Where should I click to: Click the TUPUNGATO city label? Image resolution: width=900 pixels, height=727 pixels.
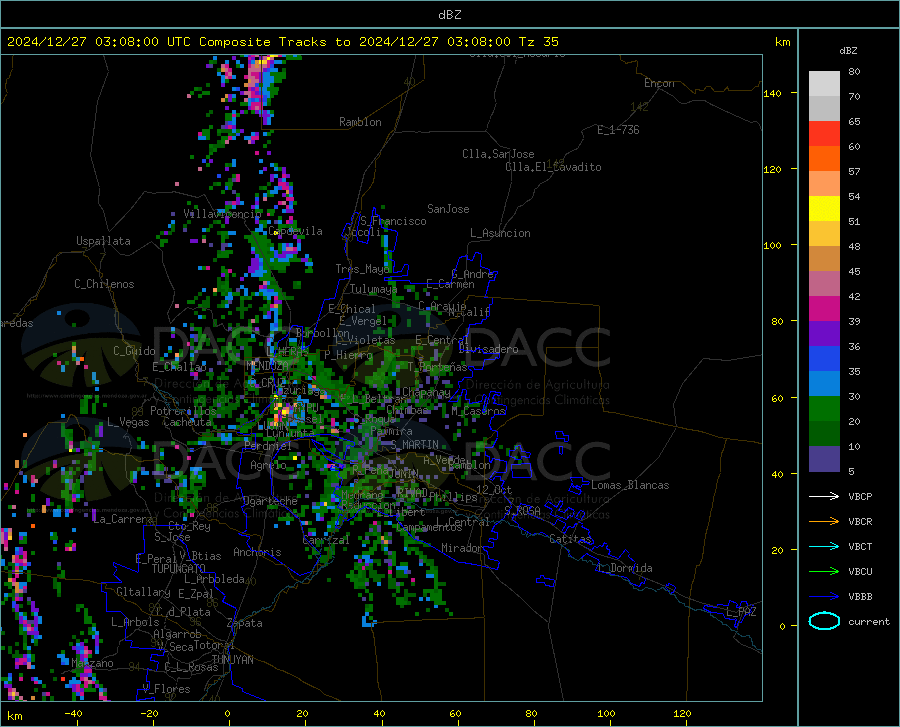point(179,569)
